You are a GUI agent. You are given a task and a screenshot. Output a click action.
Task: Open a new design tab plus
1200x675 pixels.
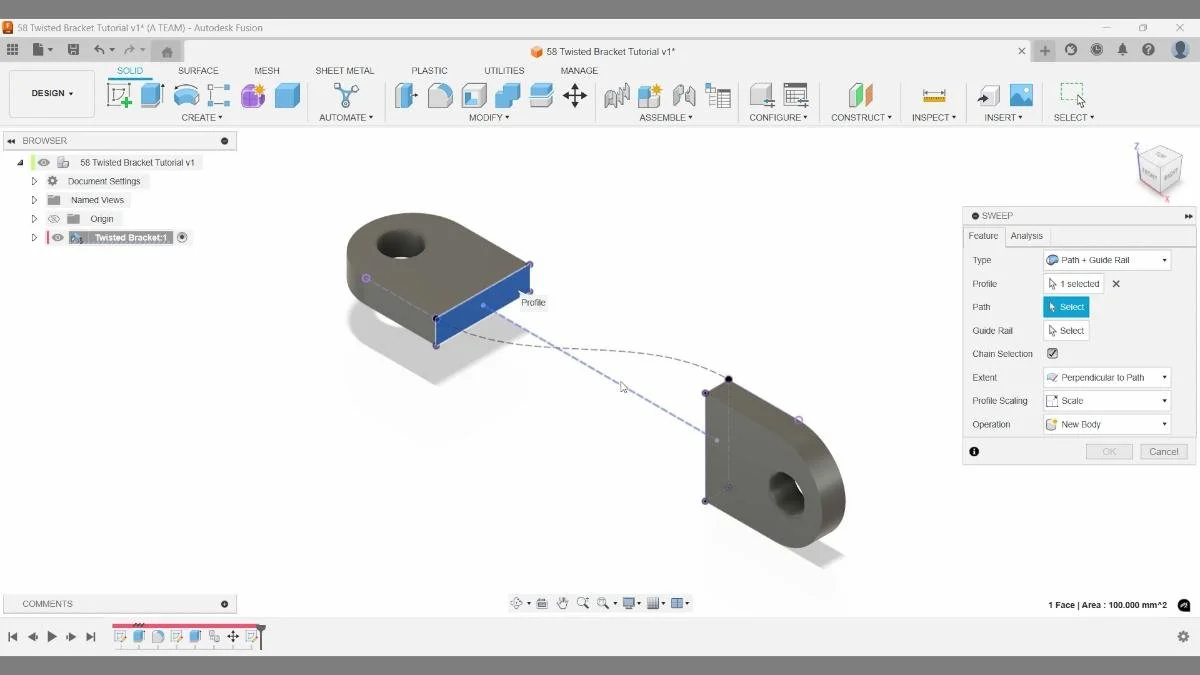point(1045,51)
